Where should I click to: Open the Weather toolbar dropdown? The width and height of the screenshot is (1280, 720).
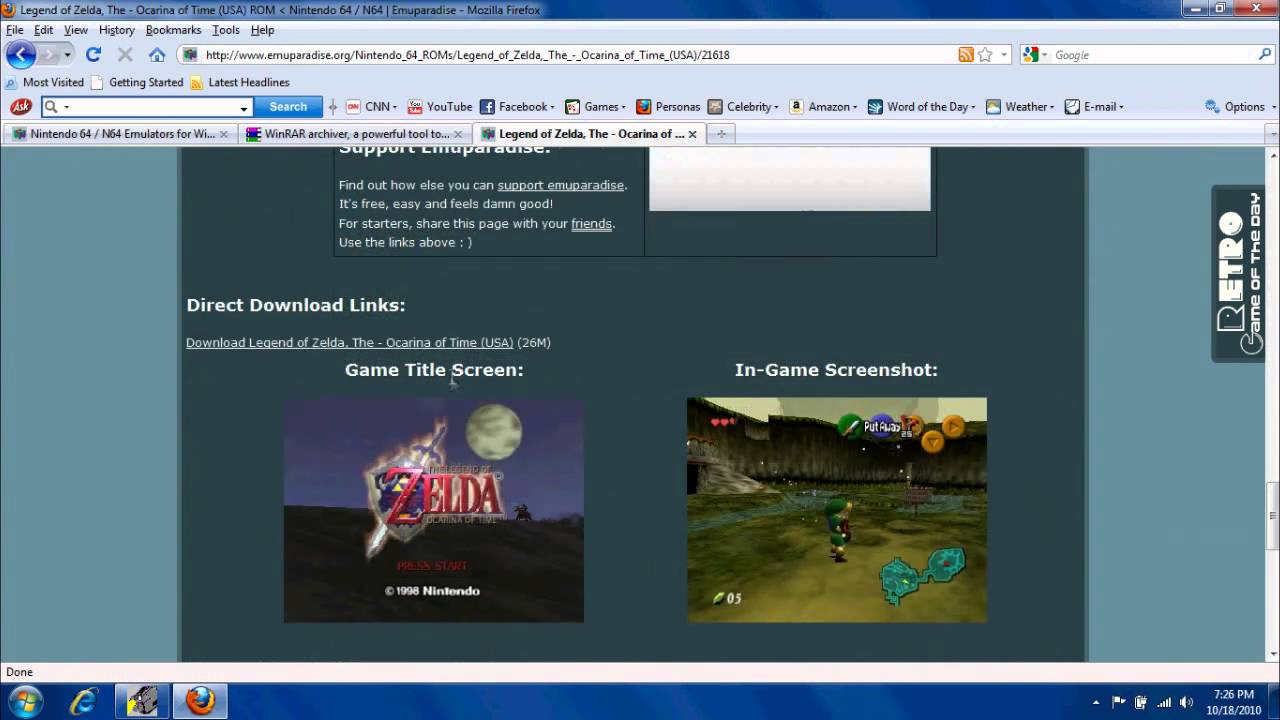pyautogui.click(x=1052, y=107)
